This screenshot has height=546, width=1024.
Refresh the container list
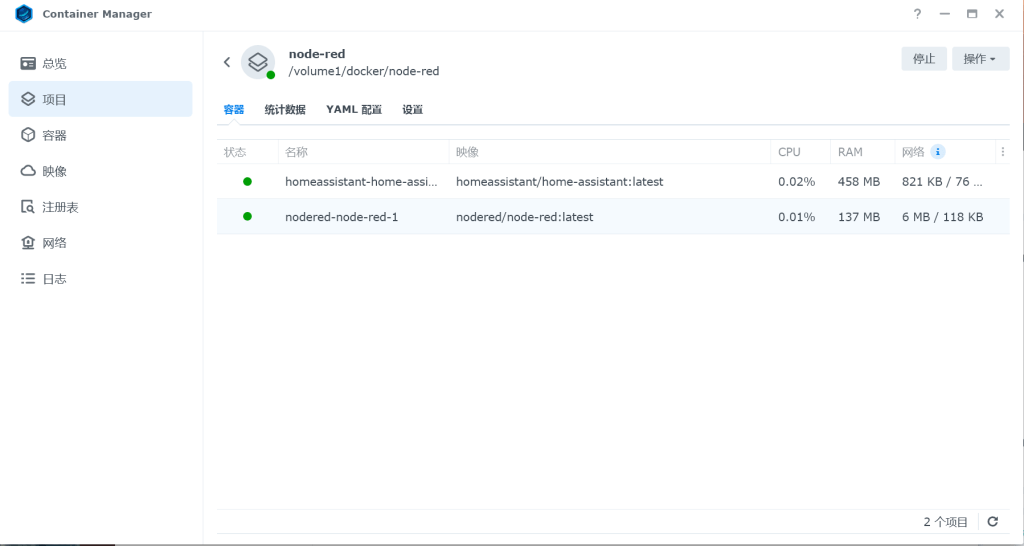(x=993, y=521)
